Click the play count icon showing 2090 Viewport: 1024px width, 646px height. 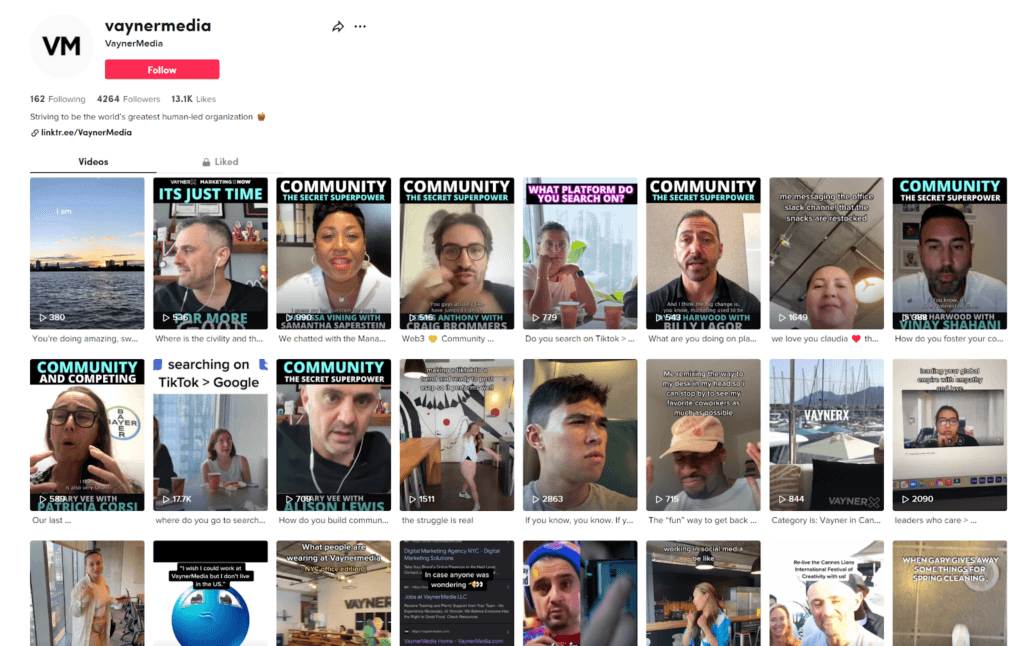click(905, 499)
